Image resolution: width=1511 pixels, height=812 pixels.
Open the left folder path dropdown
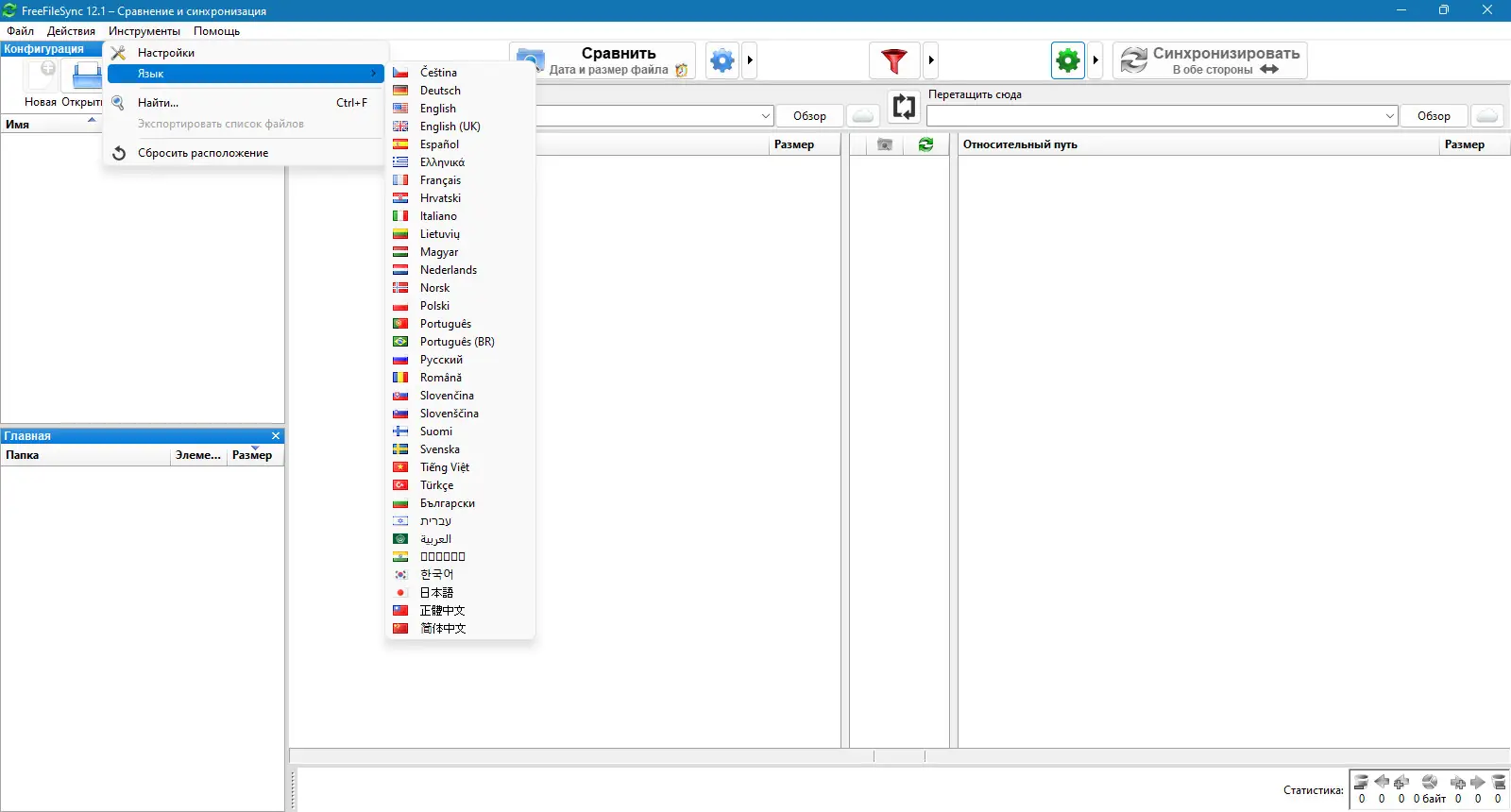coord(766,116)
